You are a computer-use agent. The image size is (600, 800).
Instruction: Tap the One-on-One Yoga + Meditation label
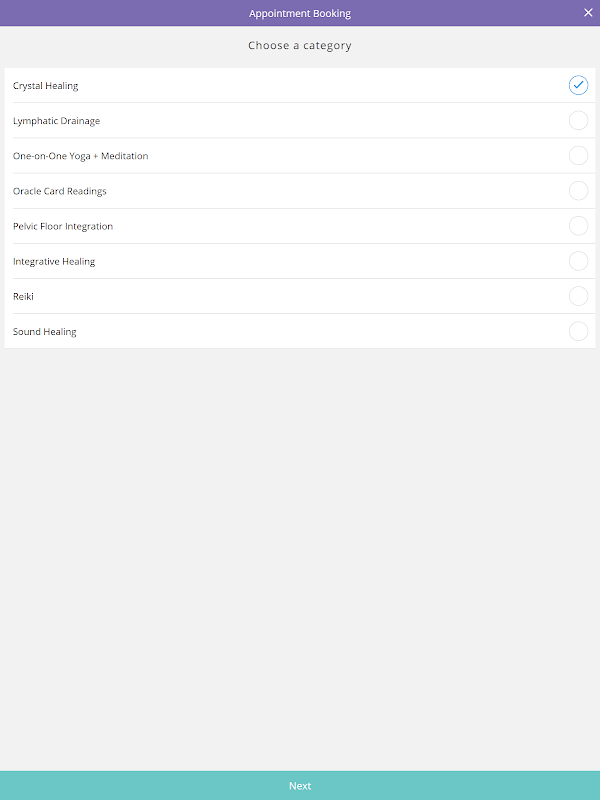tap(80, 156)
